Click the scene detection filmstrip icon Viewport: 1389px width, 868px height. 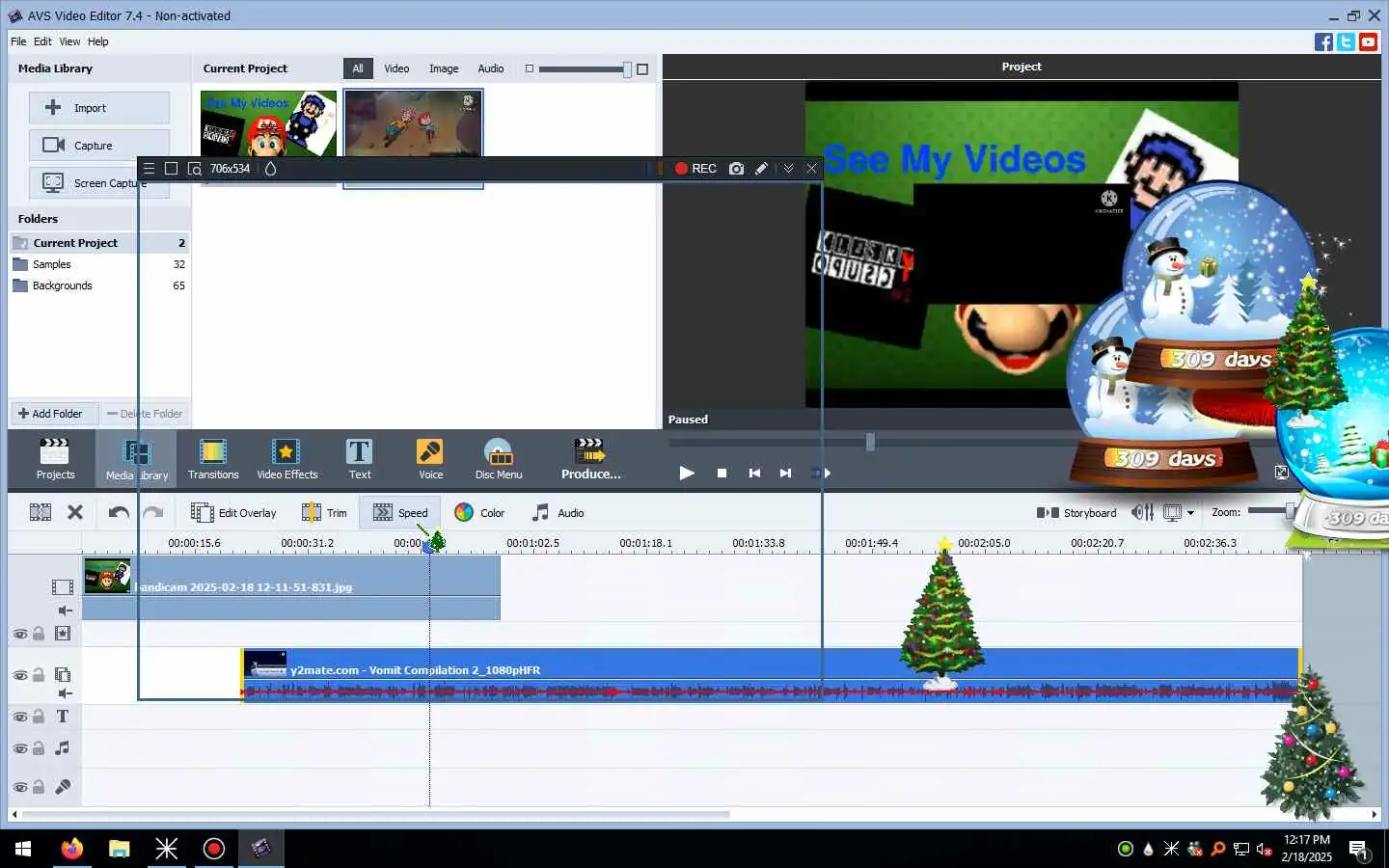[x=41, y=512]
